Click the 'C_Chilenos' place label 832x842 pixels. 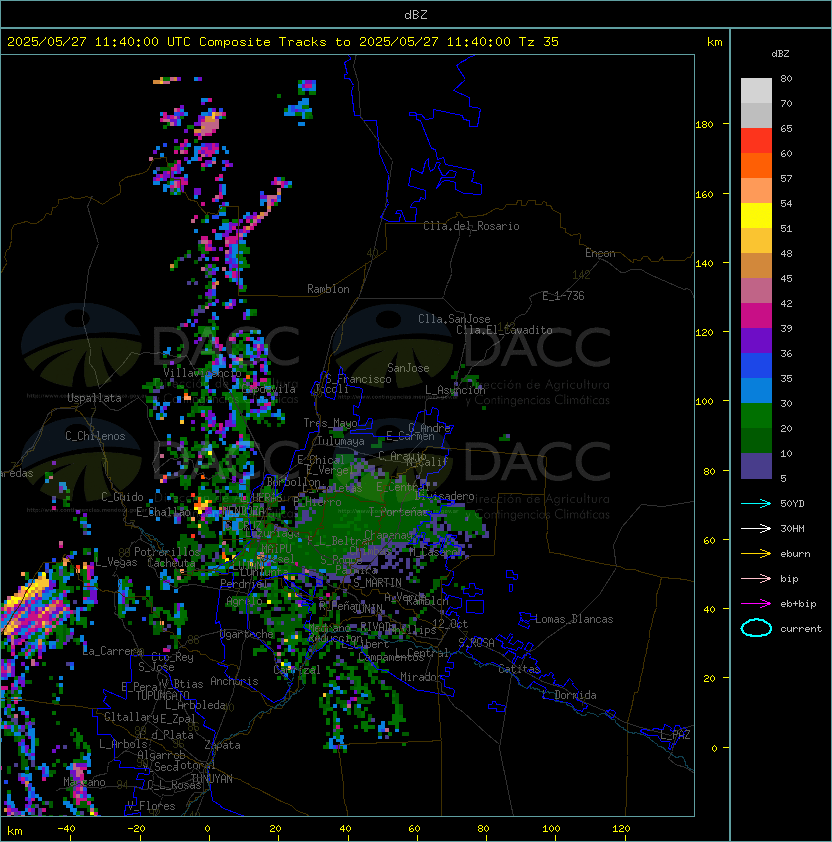[95, 436]
